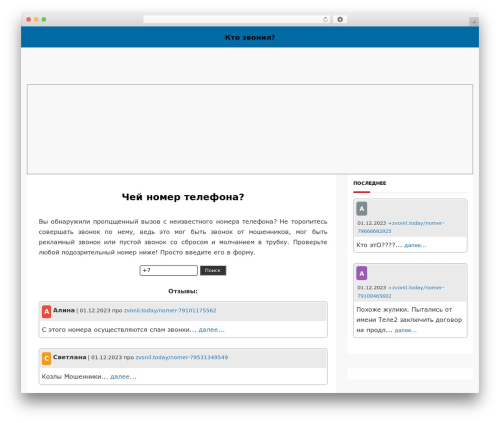500x423 pixels.
Task: Click далее link in Алина's review
Action: 212,330
